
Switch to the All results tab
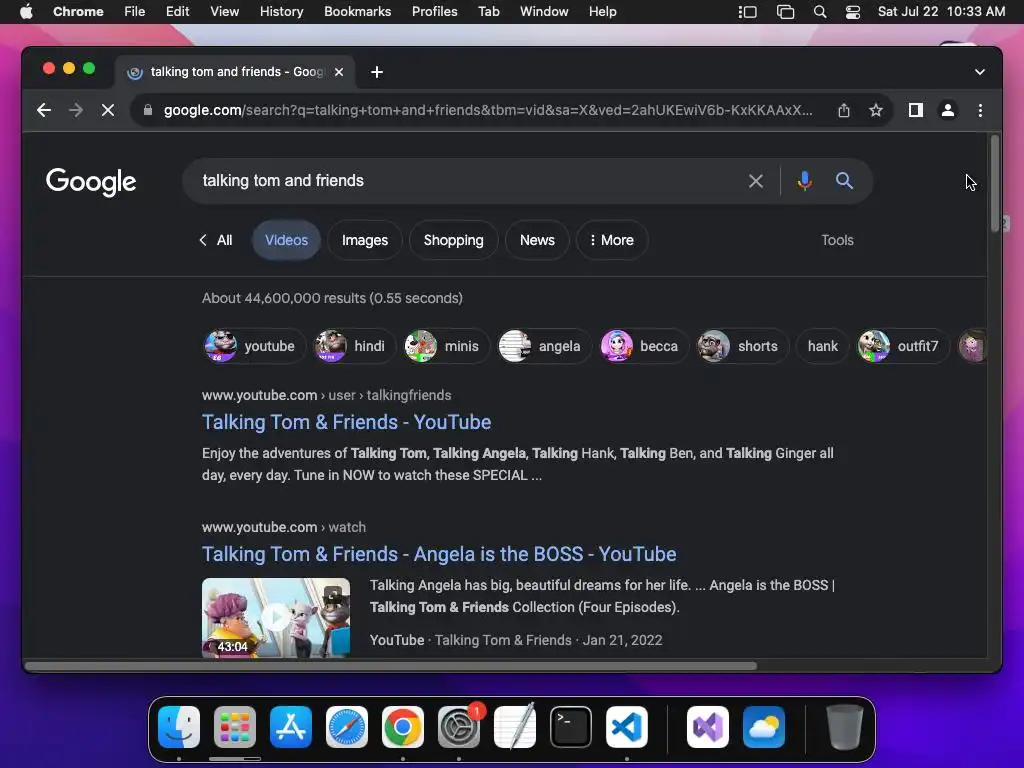coord(216,240)
